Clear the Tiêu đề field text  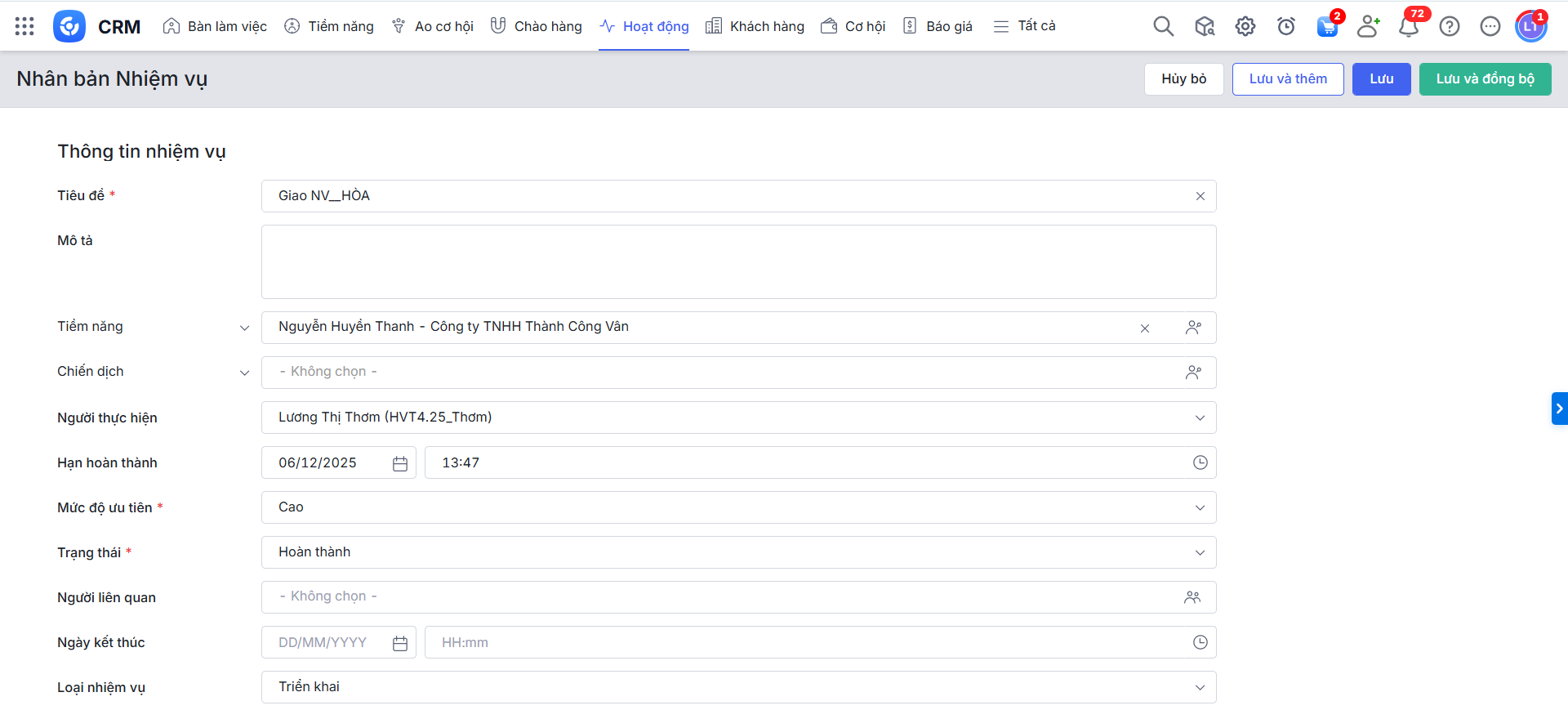tap(1200, 196)
